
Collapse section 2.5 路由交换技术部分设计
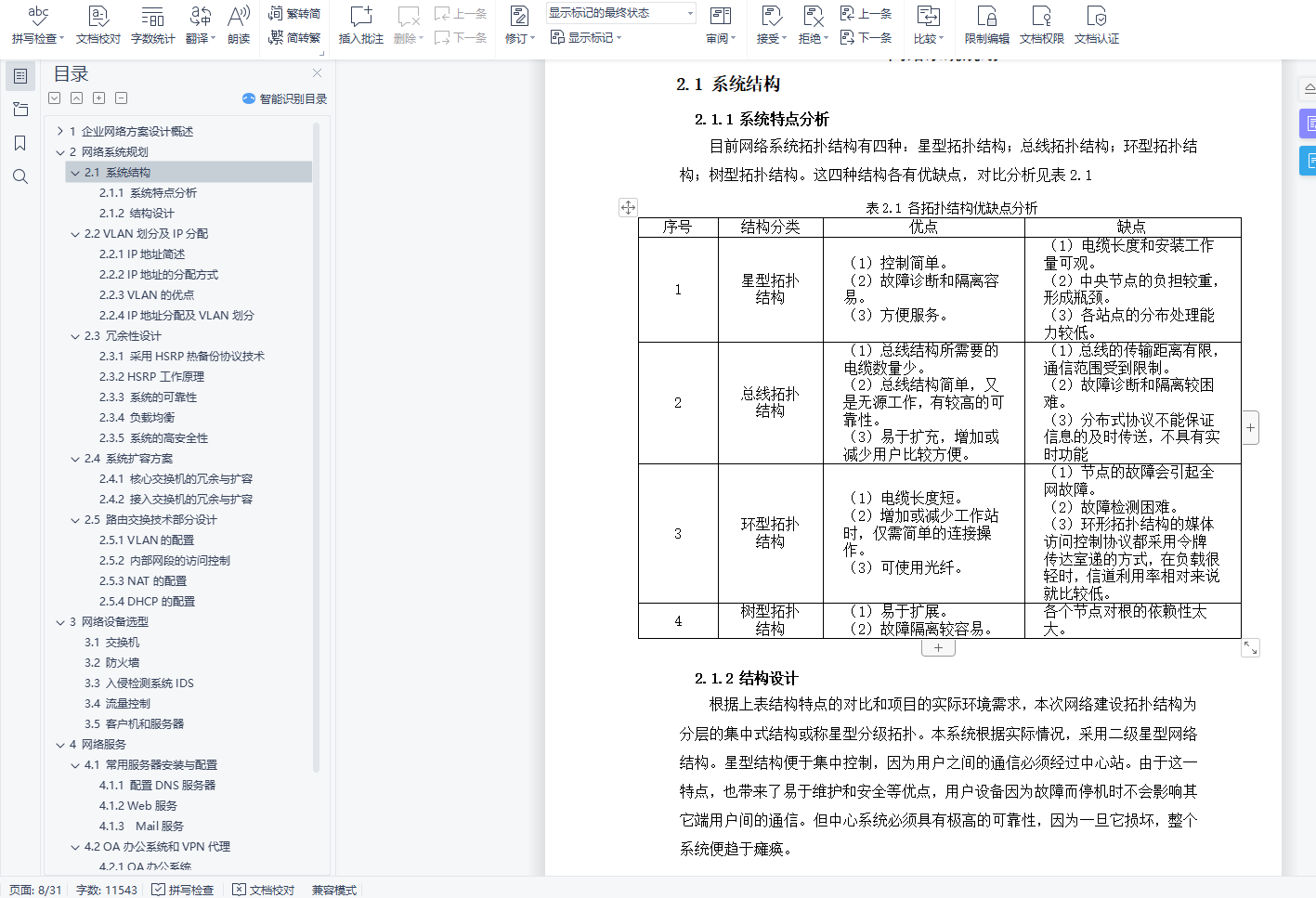[75, 520]
